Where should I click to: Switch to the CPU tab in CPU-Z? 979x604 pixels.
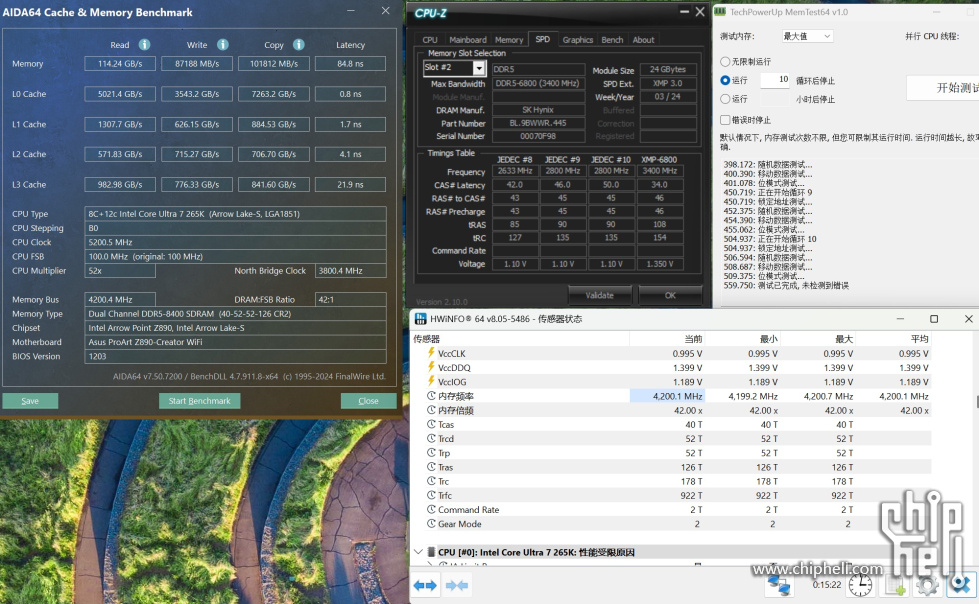tap(430, 40)
